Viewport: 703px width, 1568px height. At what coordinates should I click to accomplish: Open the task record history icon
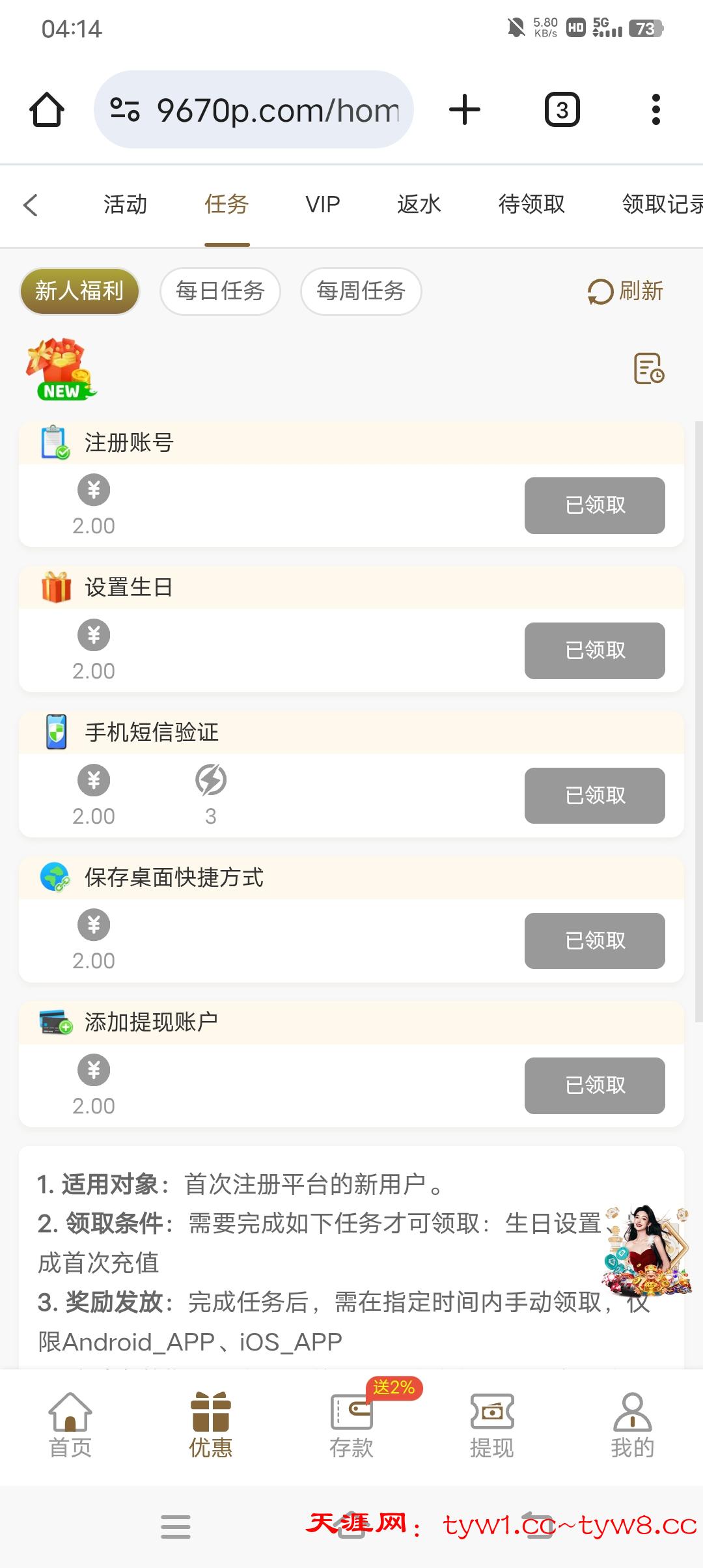pyautogui.click(x=648, y=369)
